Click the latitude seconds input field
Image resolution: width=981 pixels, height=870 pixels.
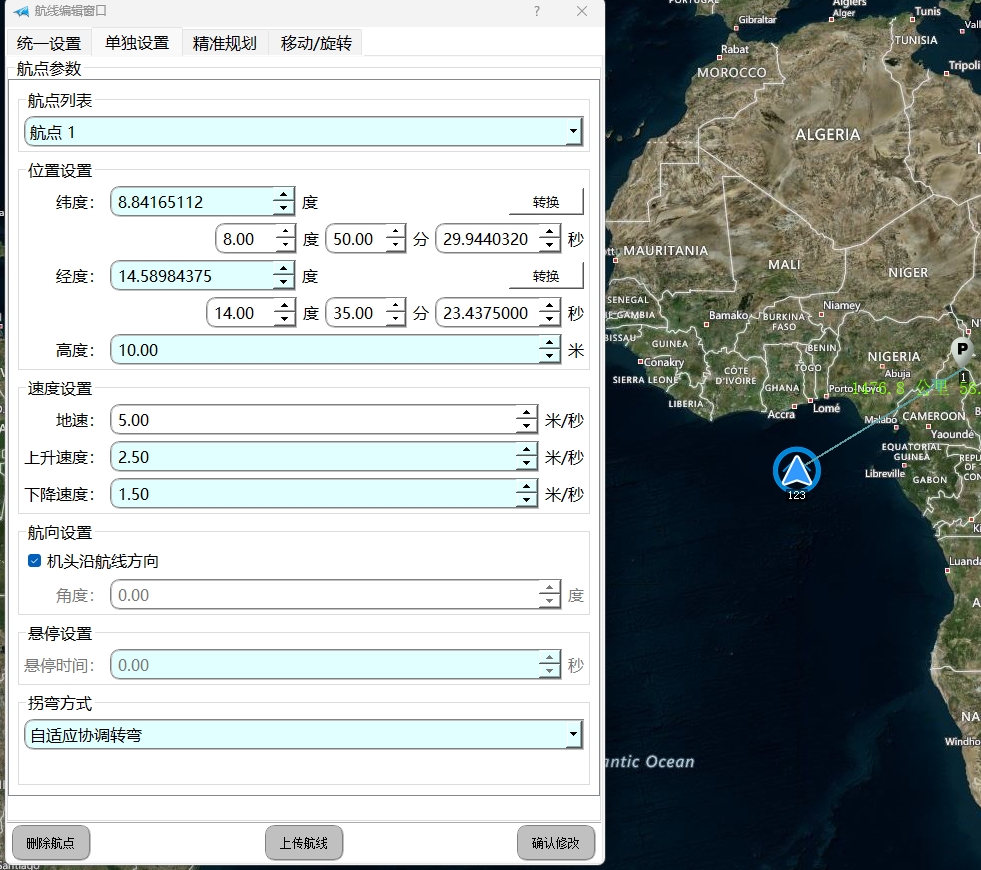487,239
